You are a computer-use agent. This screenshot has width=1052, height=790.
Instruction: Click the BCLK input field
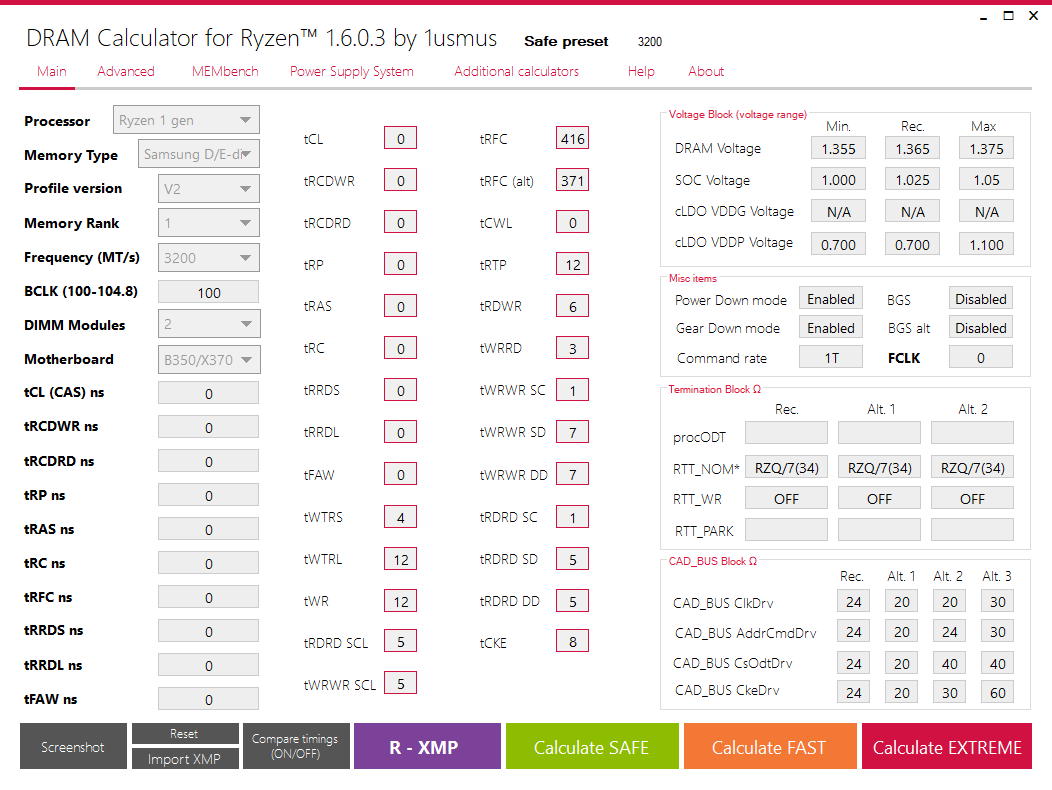pyautogui.click(x=209, y=292)
